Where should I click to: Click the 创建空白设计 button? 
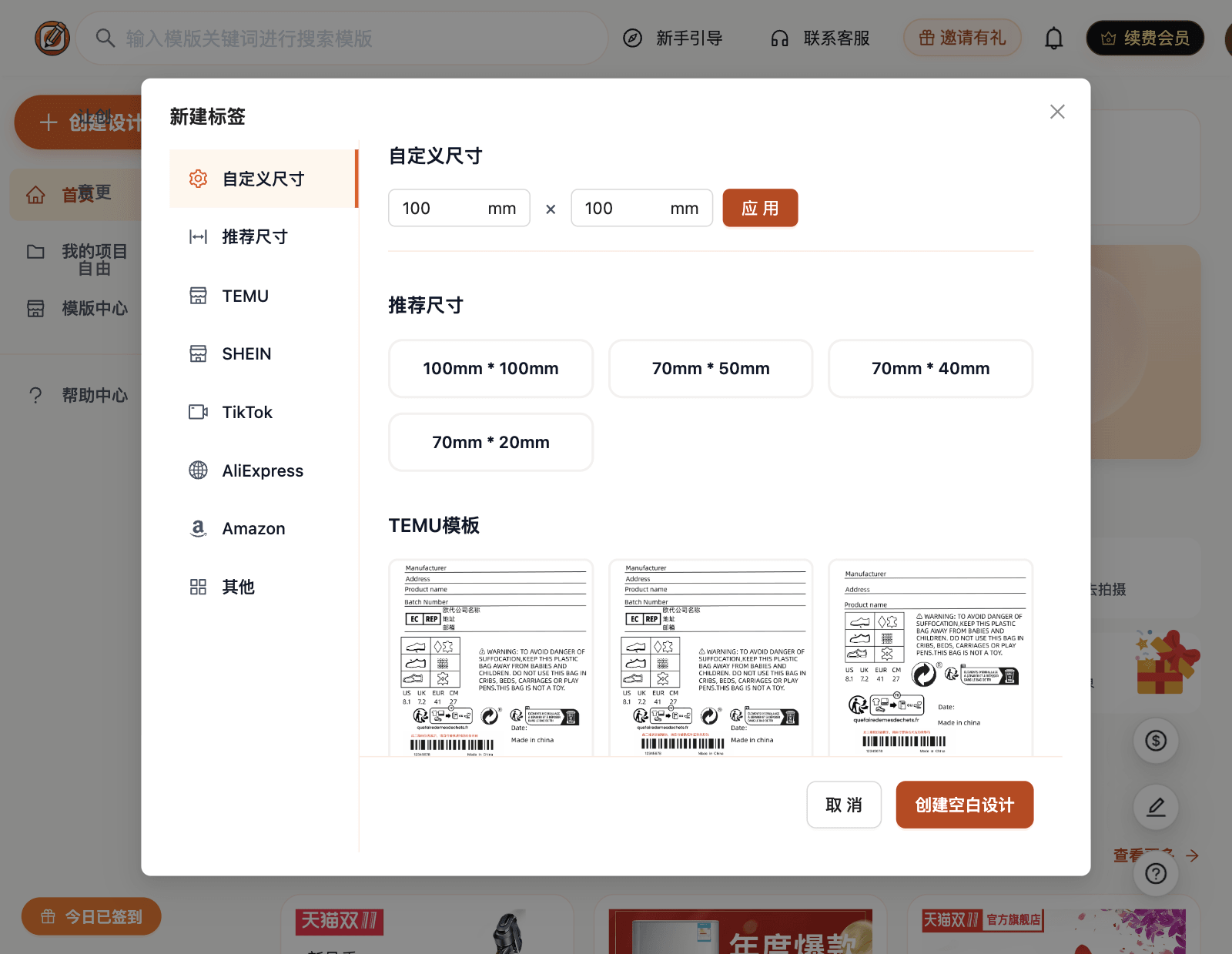coord(965,805)
